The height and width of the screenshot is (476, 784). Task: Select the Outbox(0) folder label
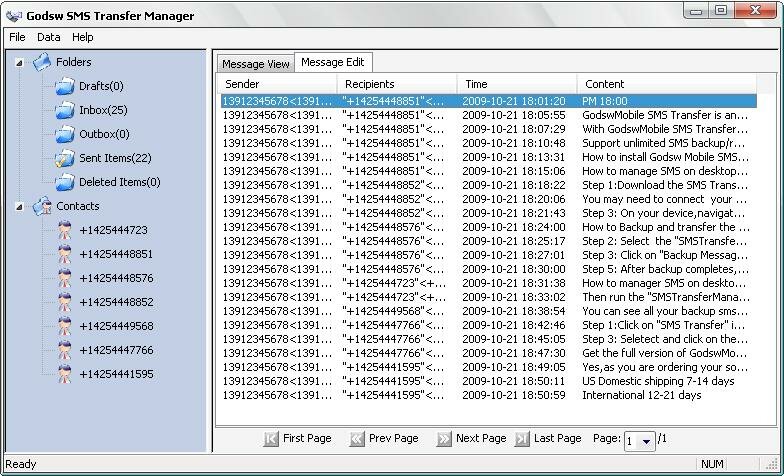[104, 134]
